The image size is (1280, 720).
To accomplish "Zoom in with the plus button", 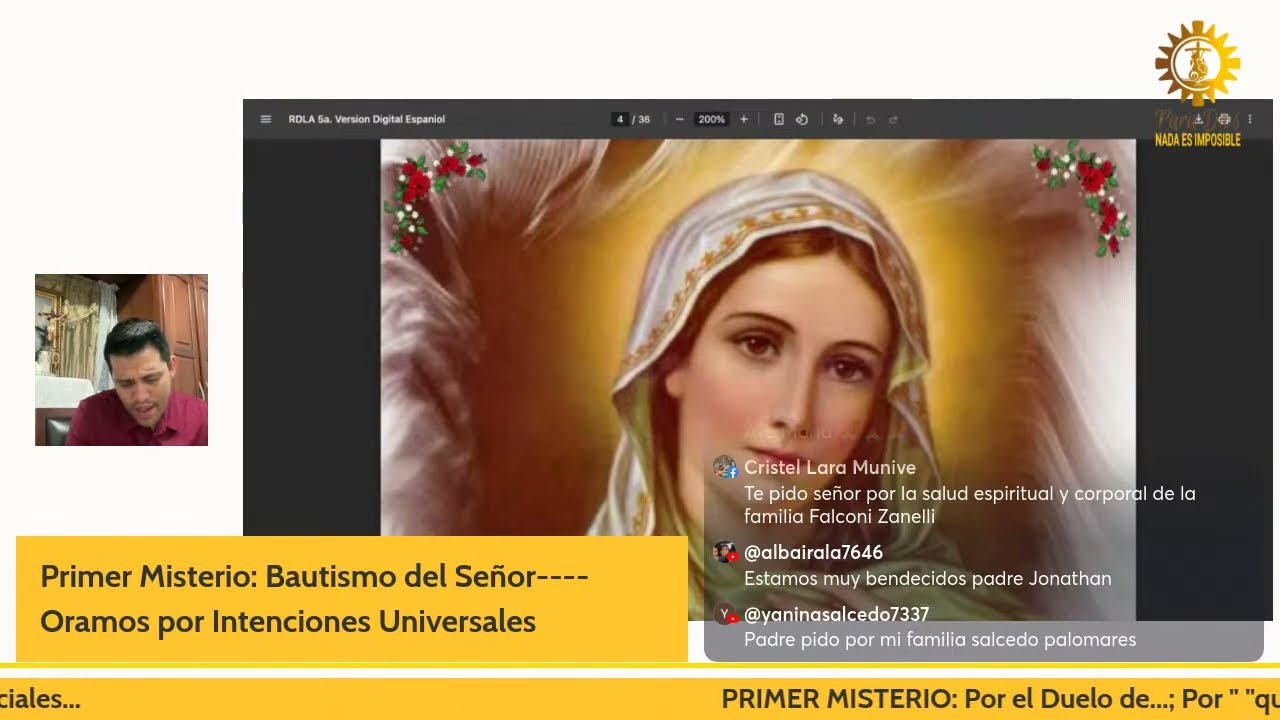I will coord(744,119).
